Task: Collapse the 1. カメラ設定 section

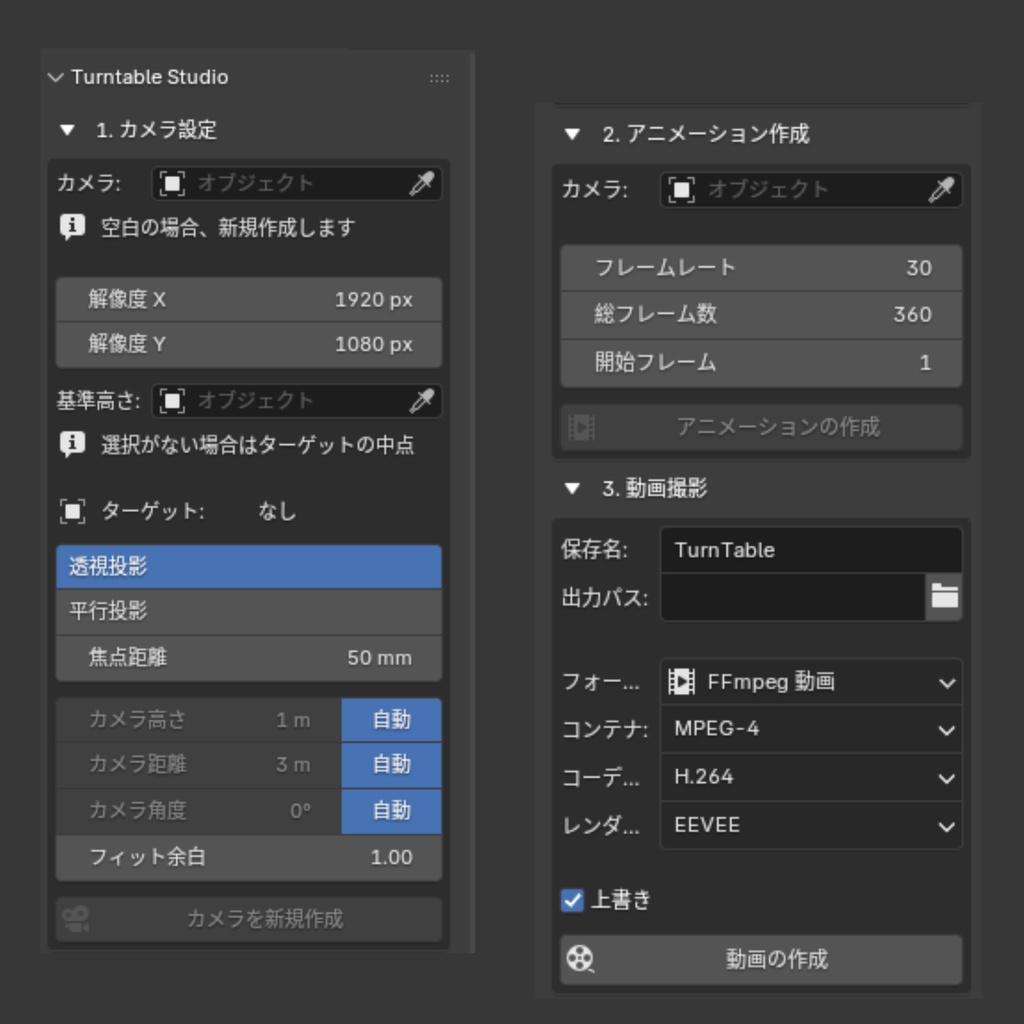Action: (66, 130)
